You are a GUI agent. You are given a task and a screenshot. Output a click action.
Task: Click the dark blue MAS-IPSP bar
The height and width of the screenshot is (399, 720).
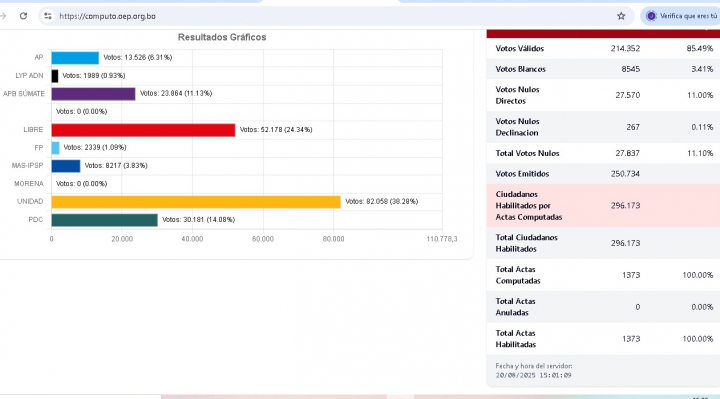66,166
